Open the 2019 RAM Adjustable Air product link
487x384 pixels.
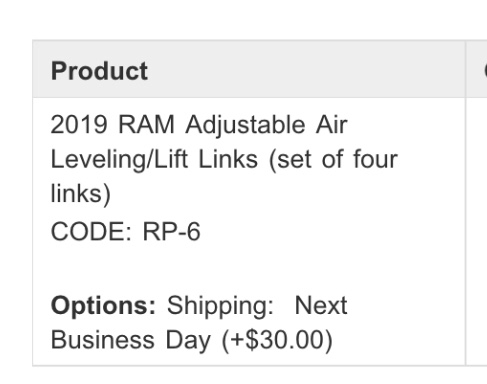coord(199,125)
